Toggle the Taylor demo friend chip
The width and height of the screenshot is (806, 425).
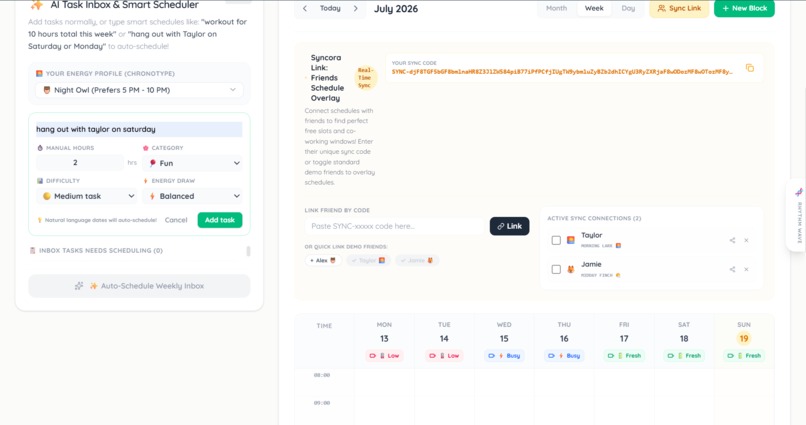pos(368,261)
